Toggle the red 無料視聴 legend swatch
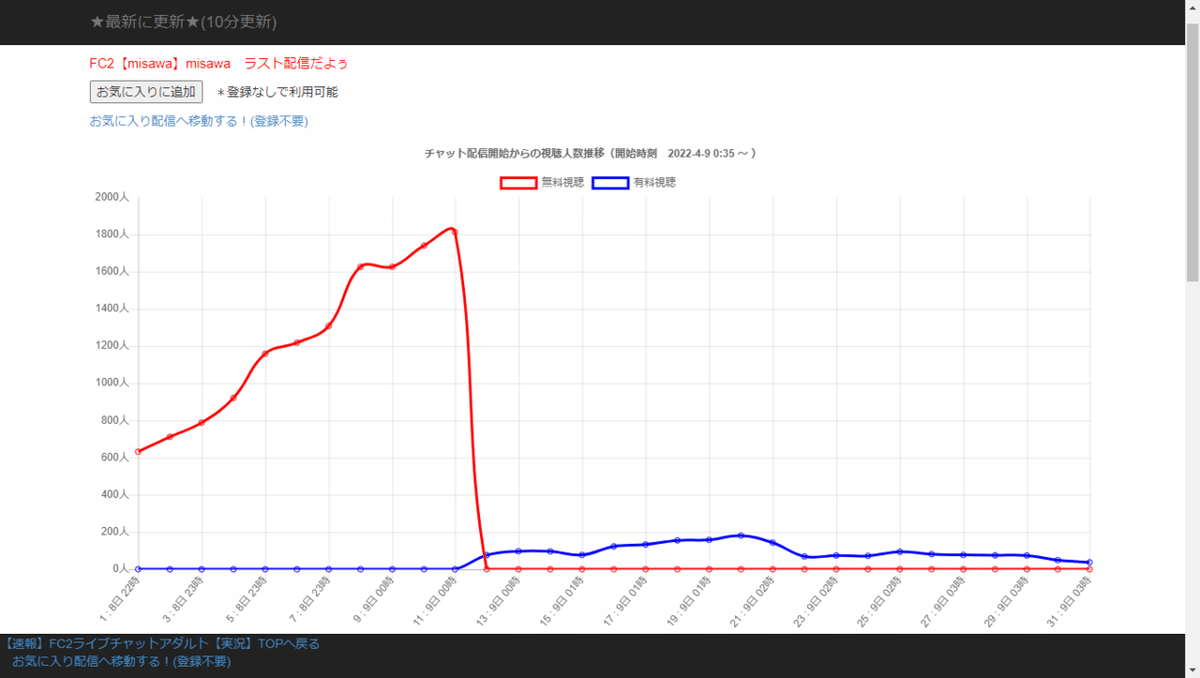Image resolution: width=1200 pixels, height=678 pixels. click(x=518, y=183)
